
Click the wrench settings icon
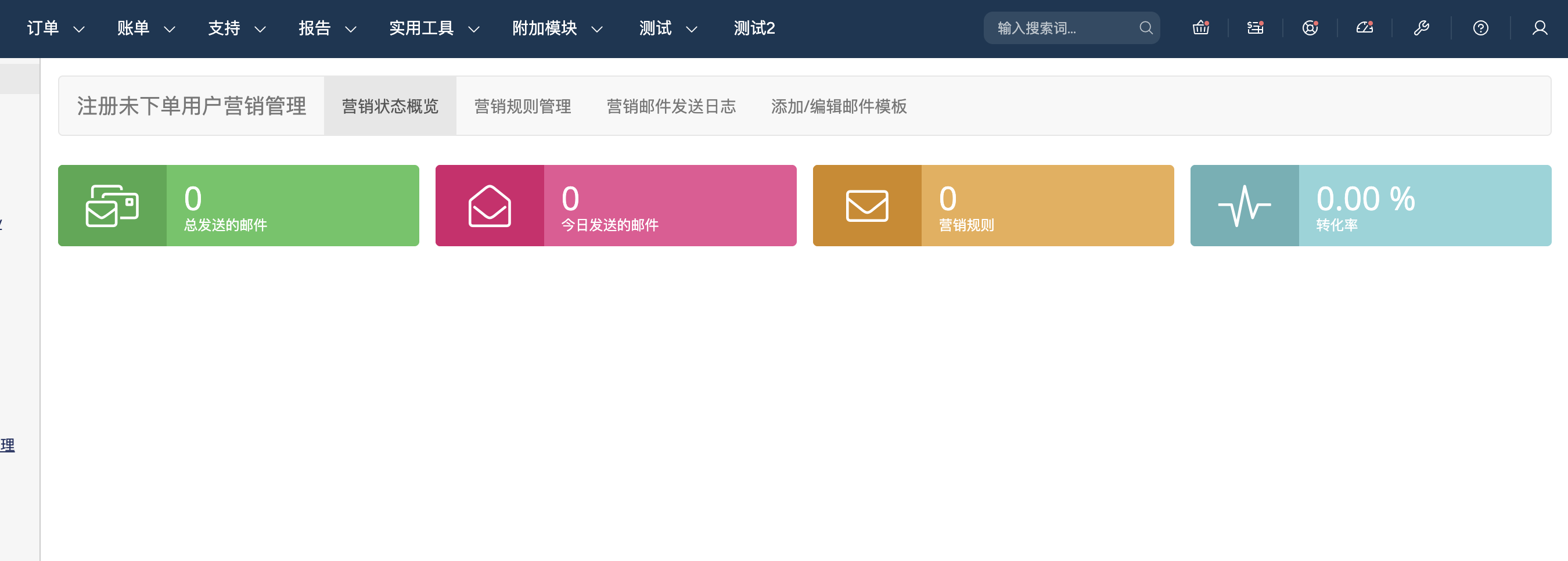1421,28
